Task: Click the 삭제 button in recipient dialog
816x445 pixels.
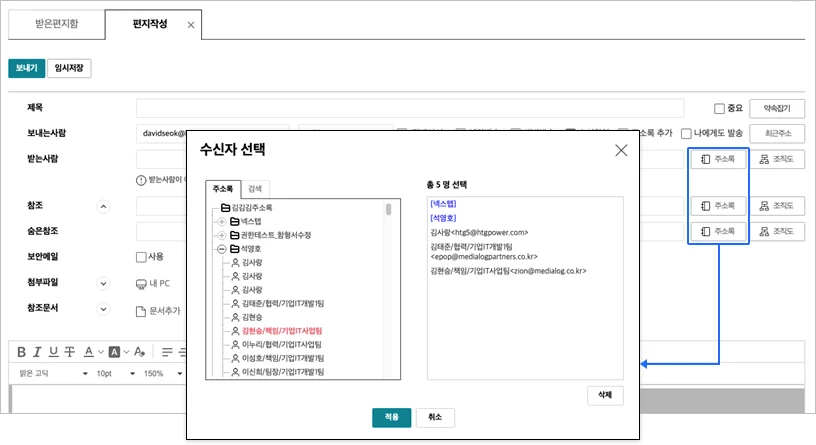Action: (x=605, y=395)
